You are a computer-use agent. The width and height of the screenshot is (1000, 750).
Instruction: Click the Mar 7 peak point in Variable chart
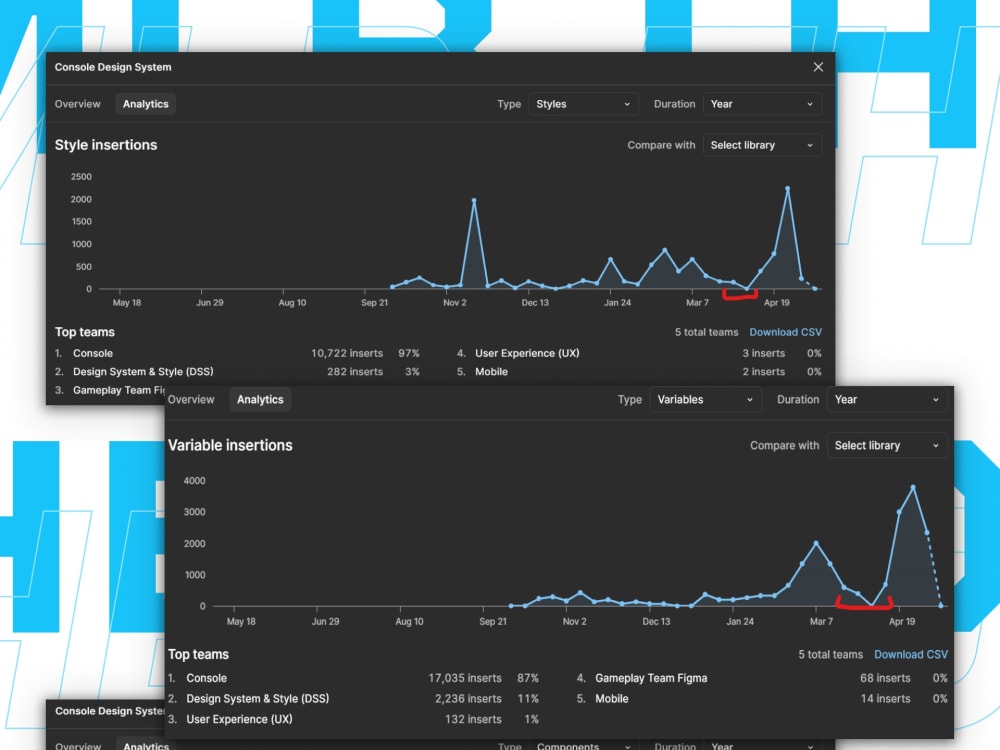816,543
